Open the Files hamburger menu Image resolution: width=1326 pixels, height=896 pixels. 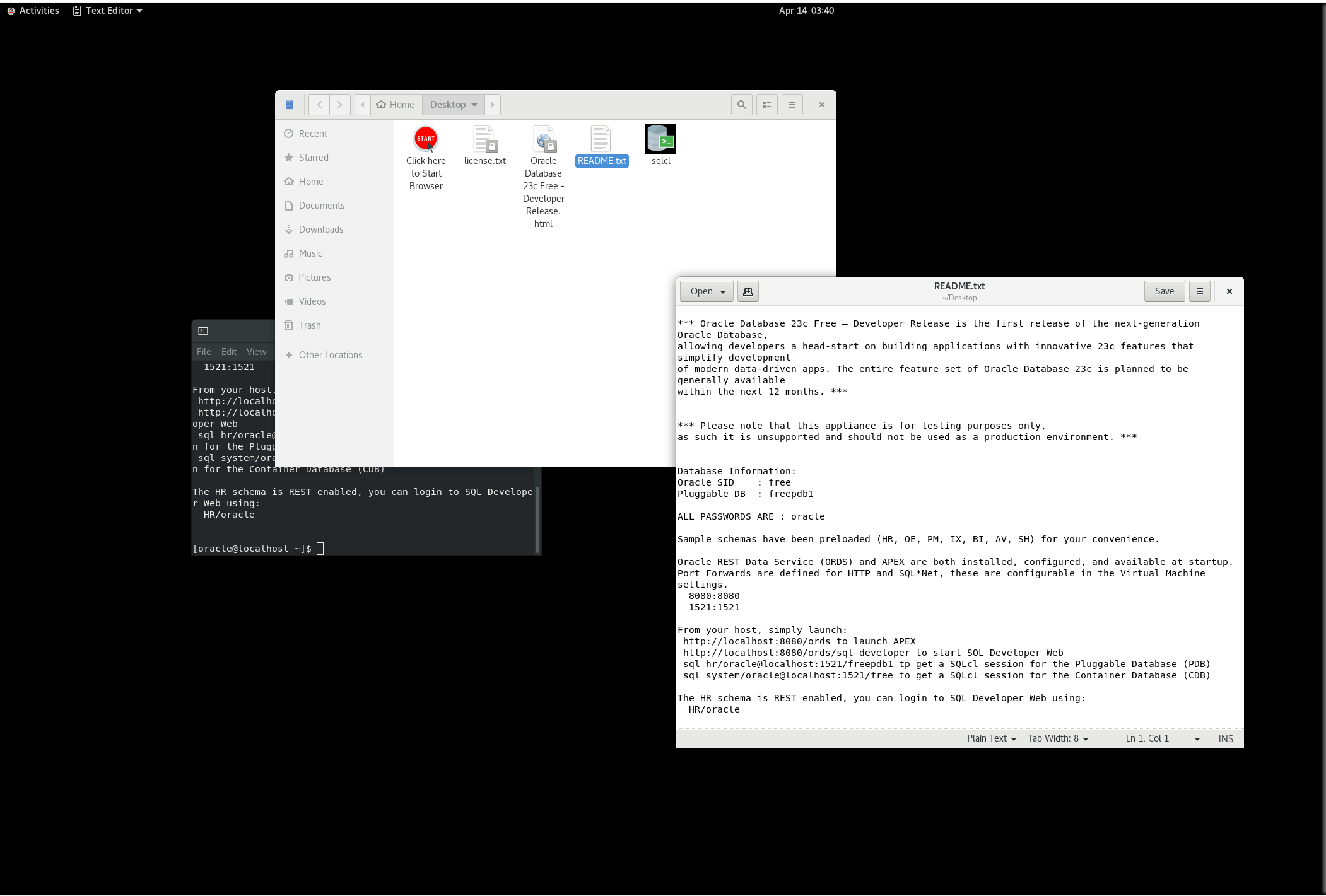tap(792, 105)
